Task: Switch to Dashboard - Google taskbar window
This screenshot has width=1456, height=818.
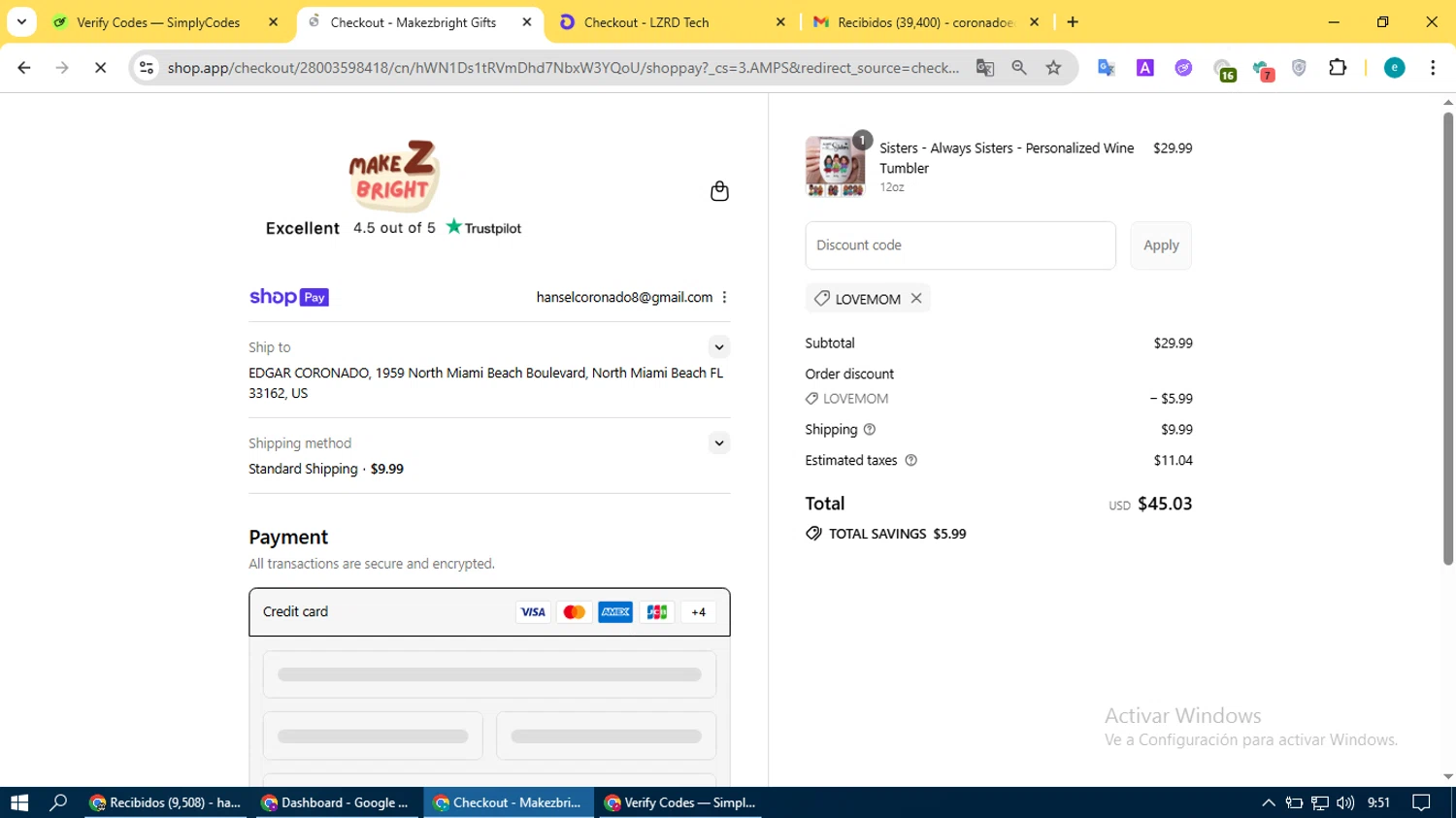Action: tap(338, 802)
